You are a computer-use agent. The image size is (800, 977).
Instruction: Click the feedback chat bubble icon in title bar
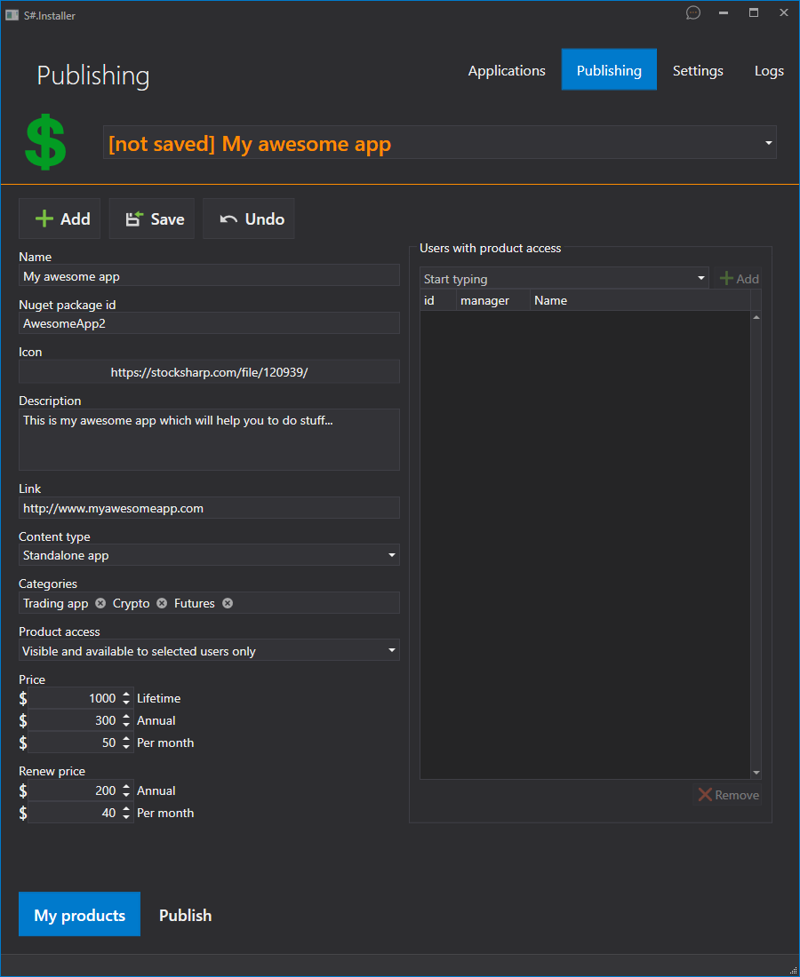click(x=693, y=13)
